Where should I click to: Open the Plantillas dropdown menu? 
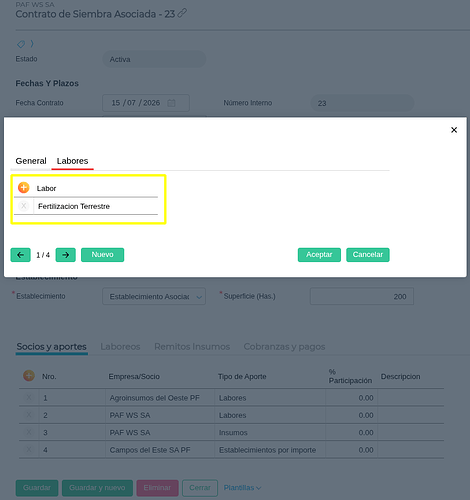(x=242, y=488)
